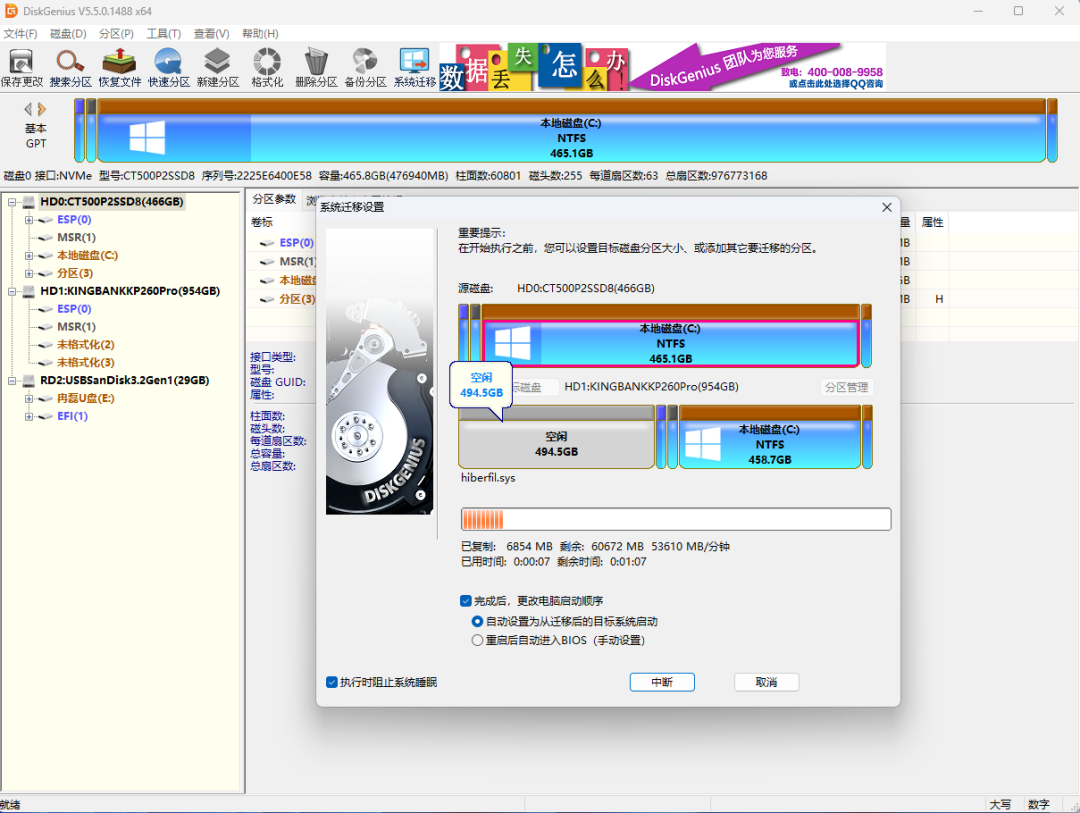This screenshot has height=813, width=1080.
Task: Switch to the 分区参数 tab
Action: tap(273, 199)
